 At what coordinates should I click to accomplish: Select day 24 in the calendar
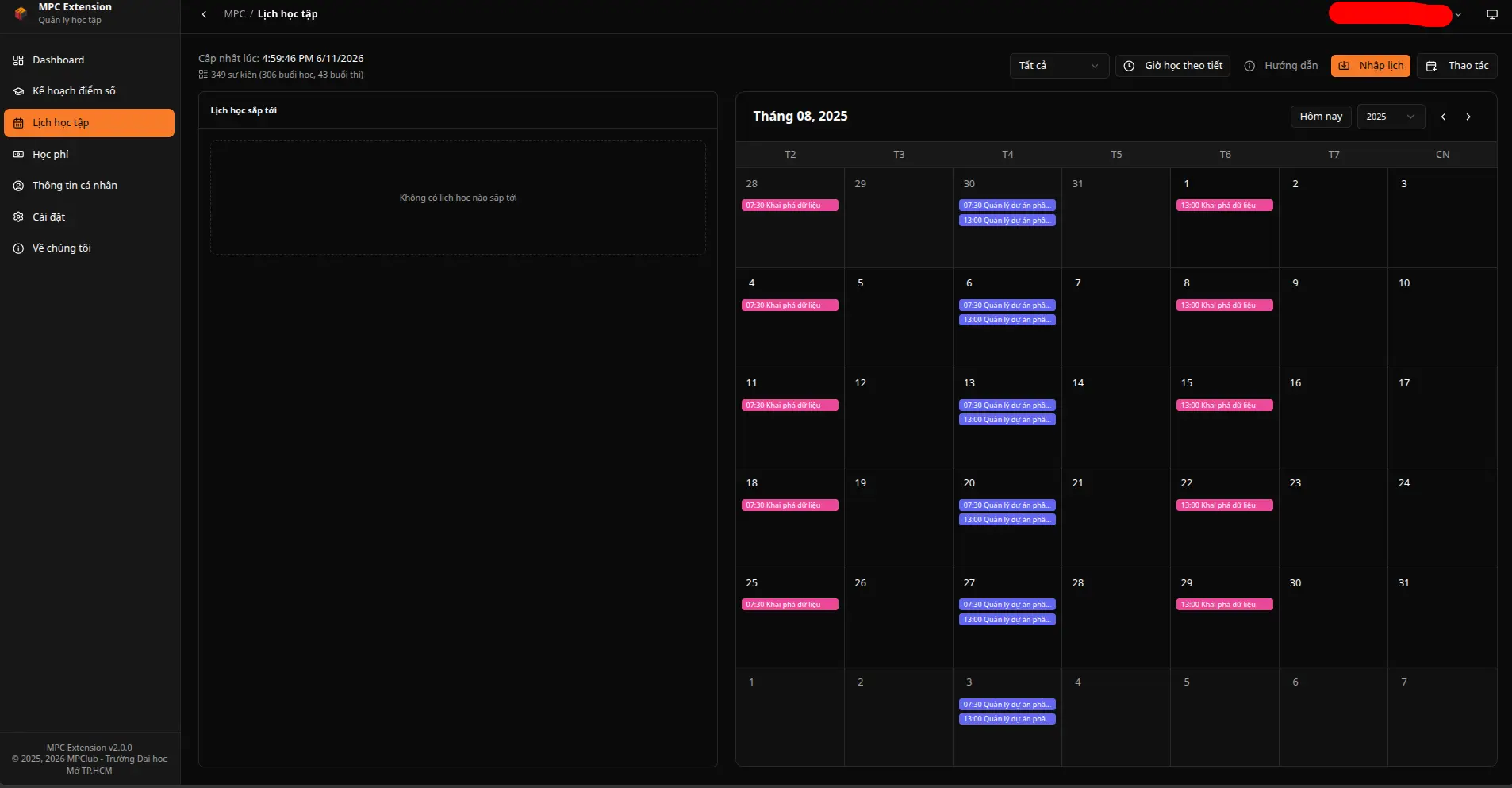[x=1442, y=517]
